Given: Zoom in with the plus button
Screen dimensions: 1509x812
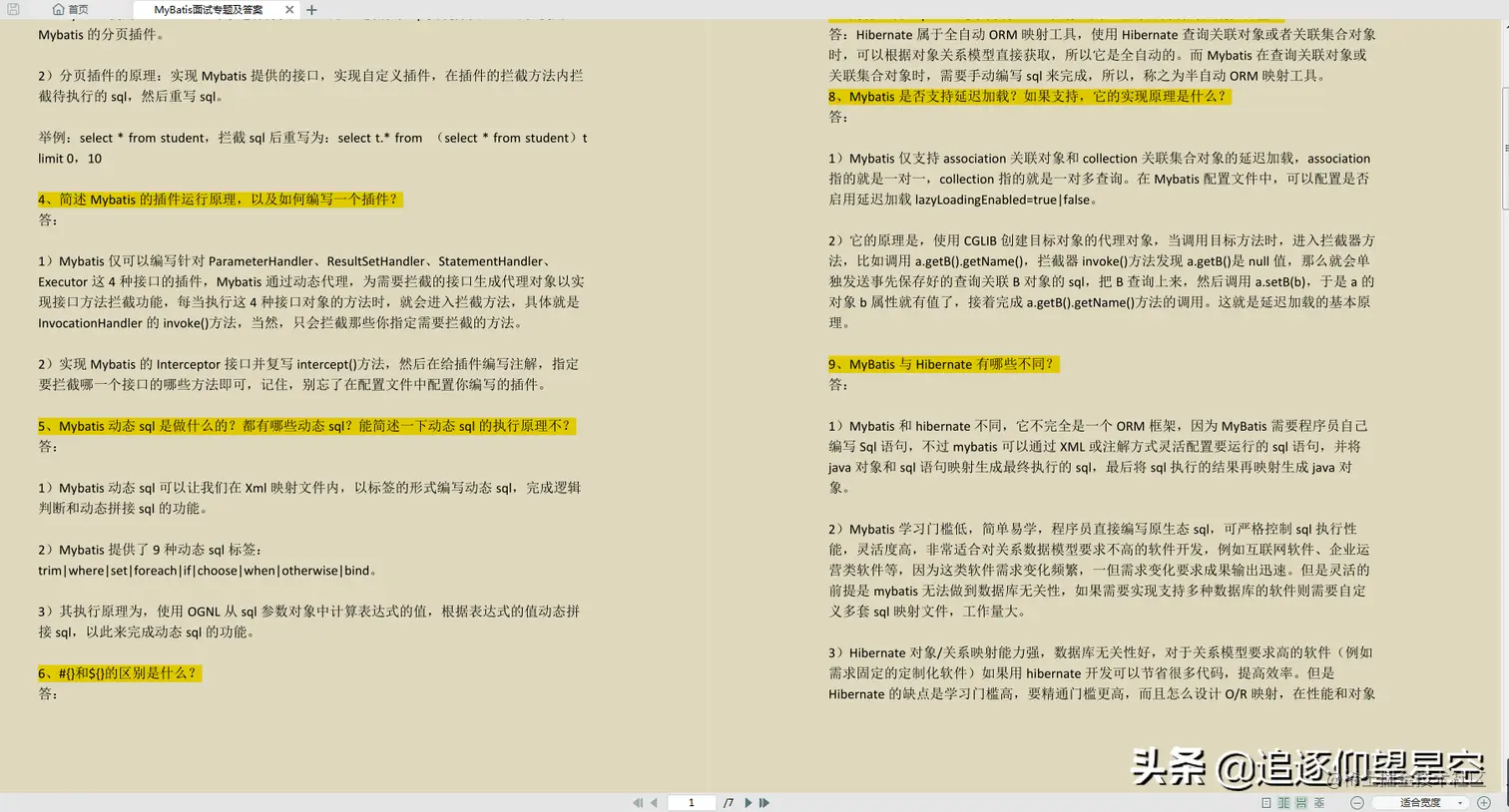Looking at the screenshot, I should point(1484,802).
